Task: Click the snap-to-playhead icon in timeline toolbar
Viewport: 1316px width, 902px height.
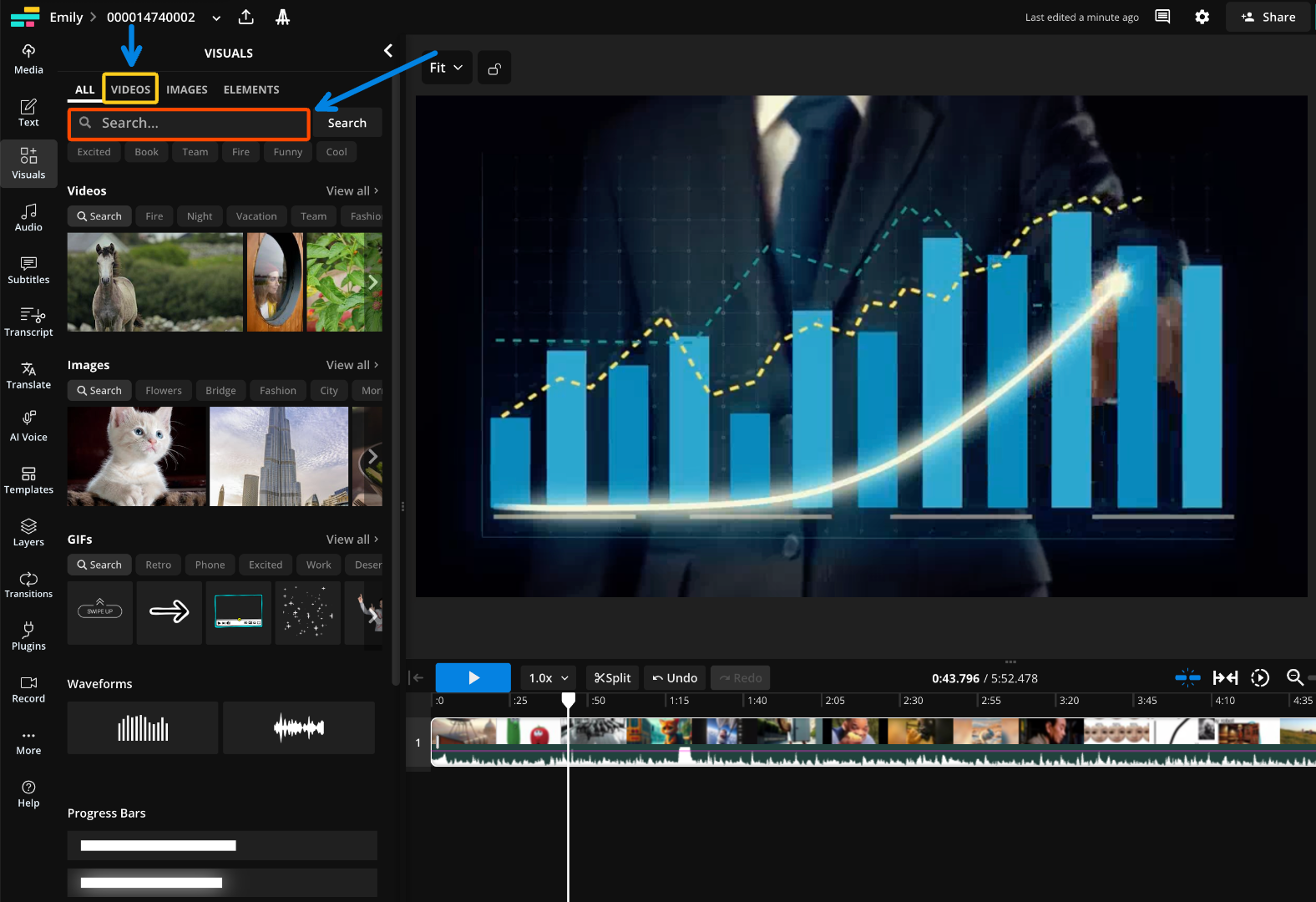Action: tap(1187, 677)
